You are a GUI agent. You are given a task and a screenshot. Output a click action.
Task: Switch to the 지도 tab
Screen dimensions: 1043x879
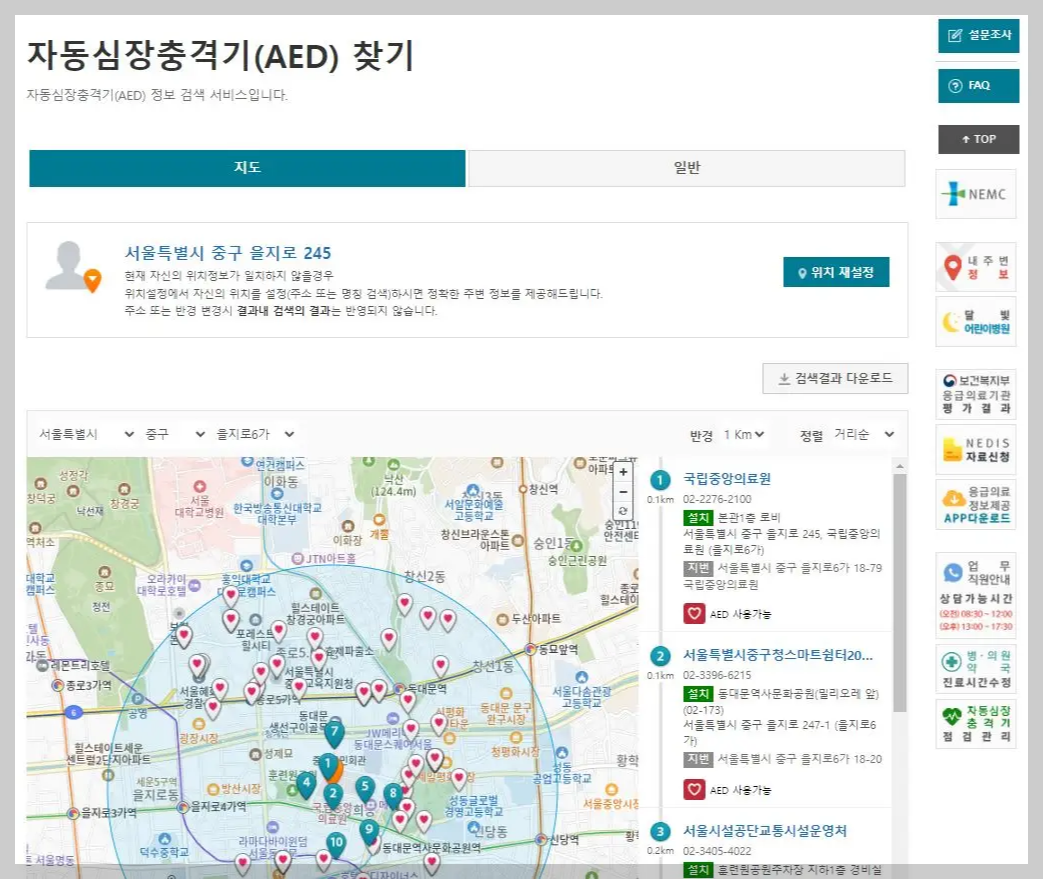247,168
